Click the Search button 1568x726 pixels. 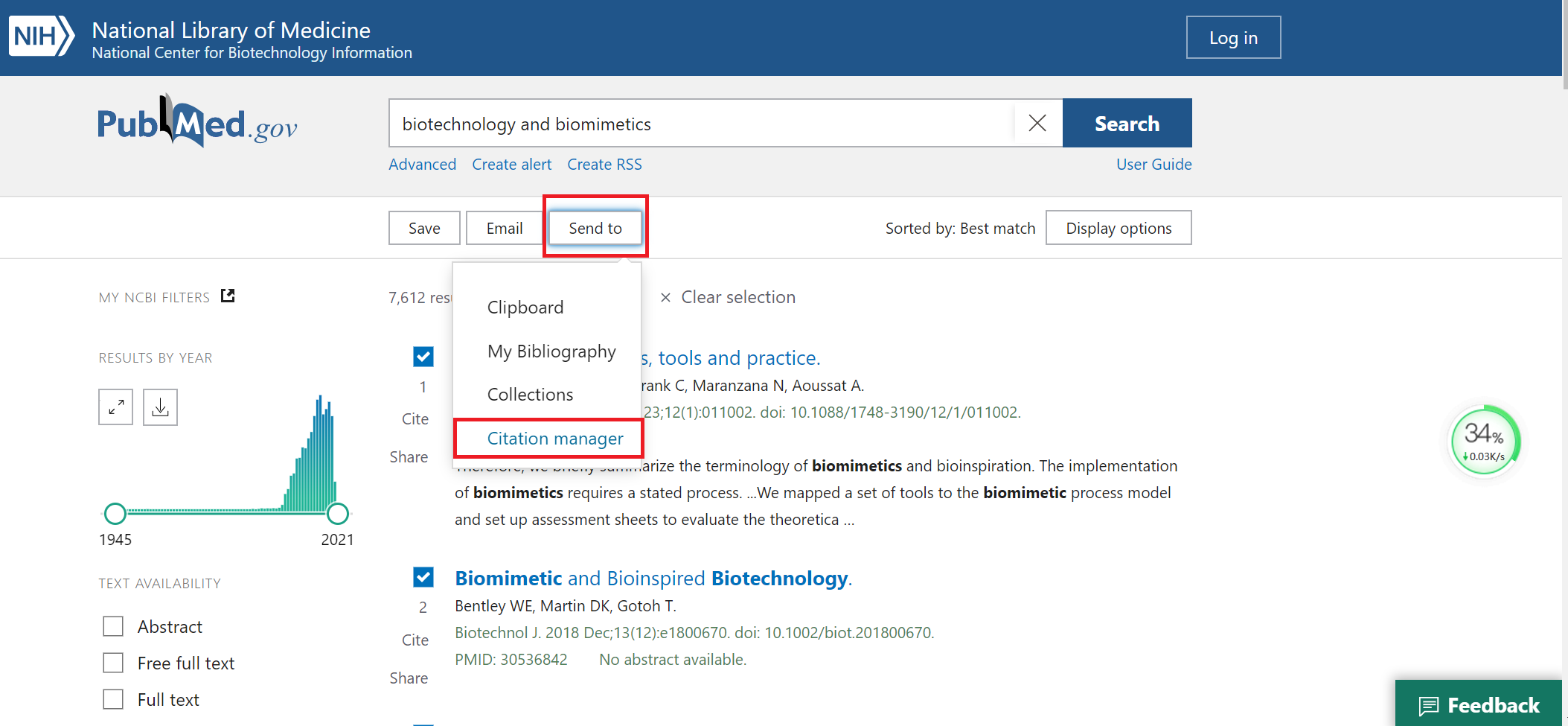point(1127,123)
